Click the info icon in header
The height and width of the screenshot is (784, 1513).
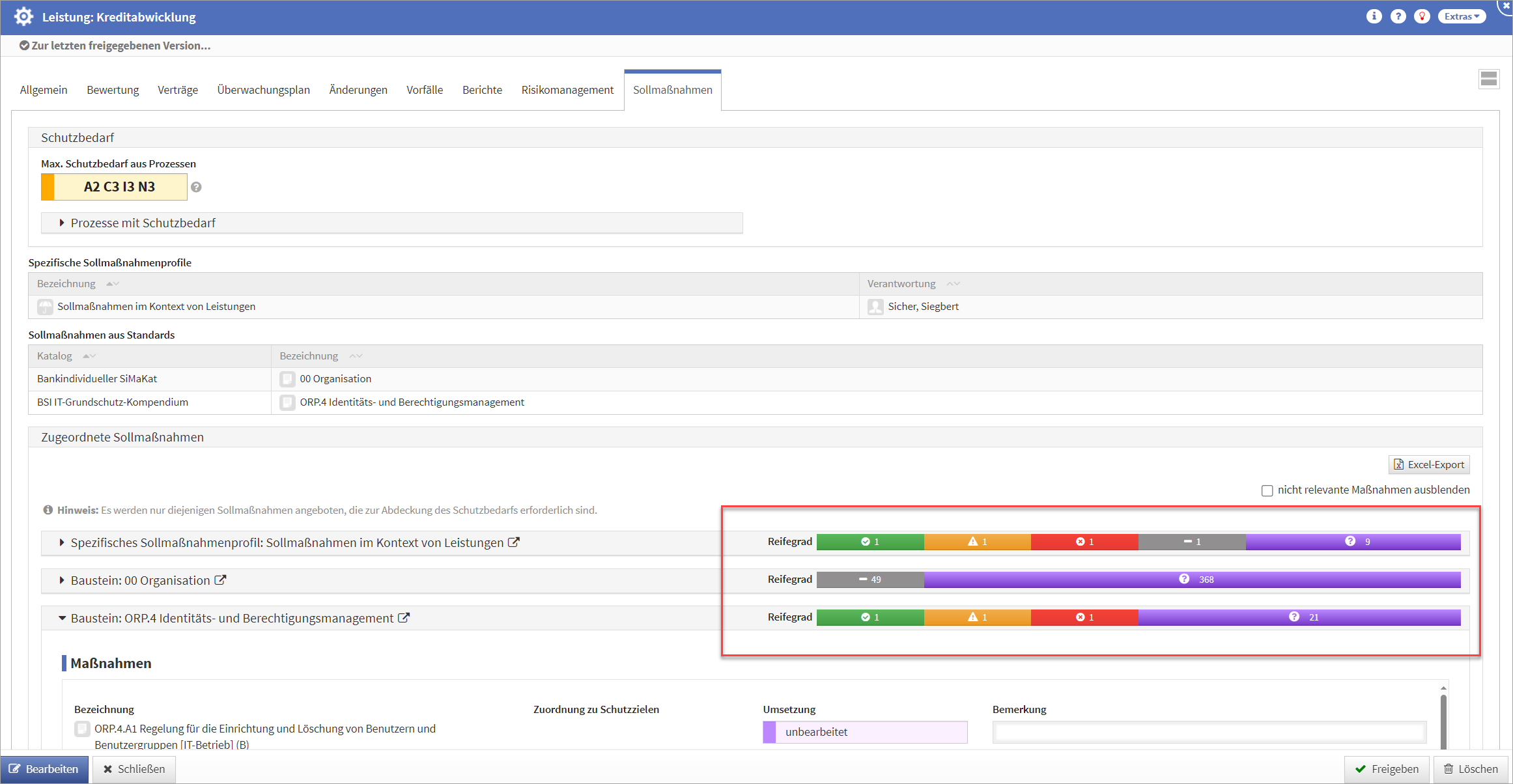coord(1374,16)
